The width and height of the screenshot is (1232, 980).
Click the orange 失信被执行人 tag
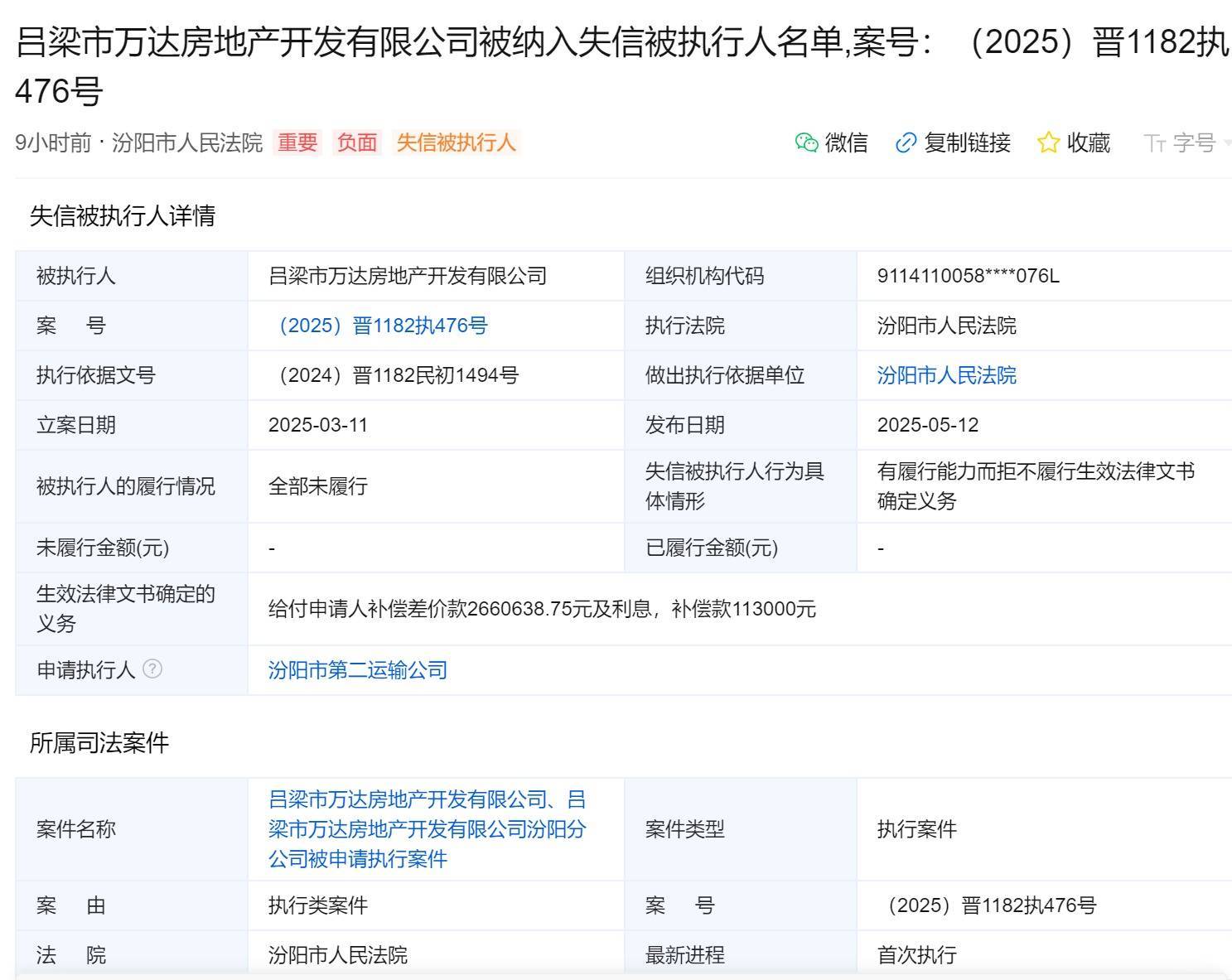click(x=456, y=142)
